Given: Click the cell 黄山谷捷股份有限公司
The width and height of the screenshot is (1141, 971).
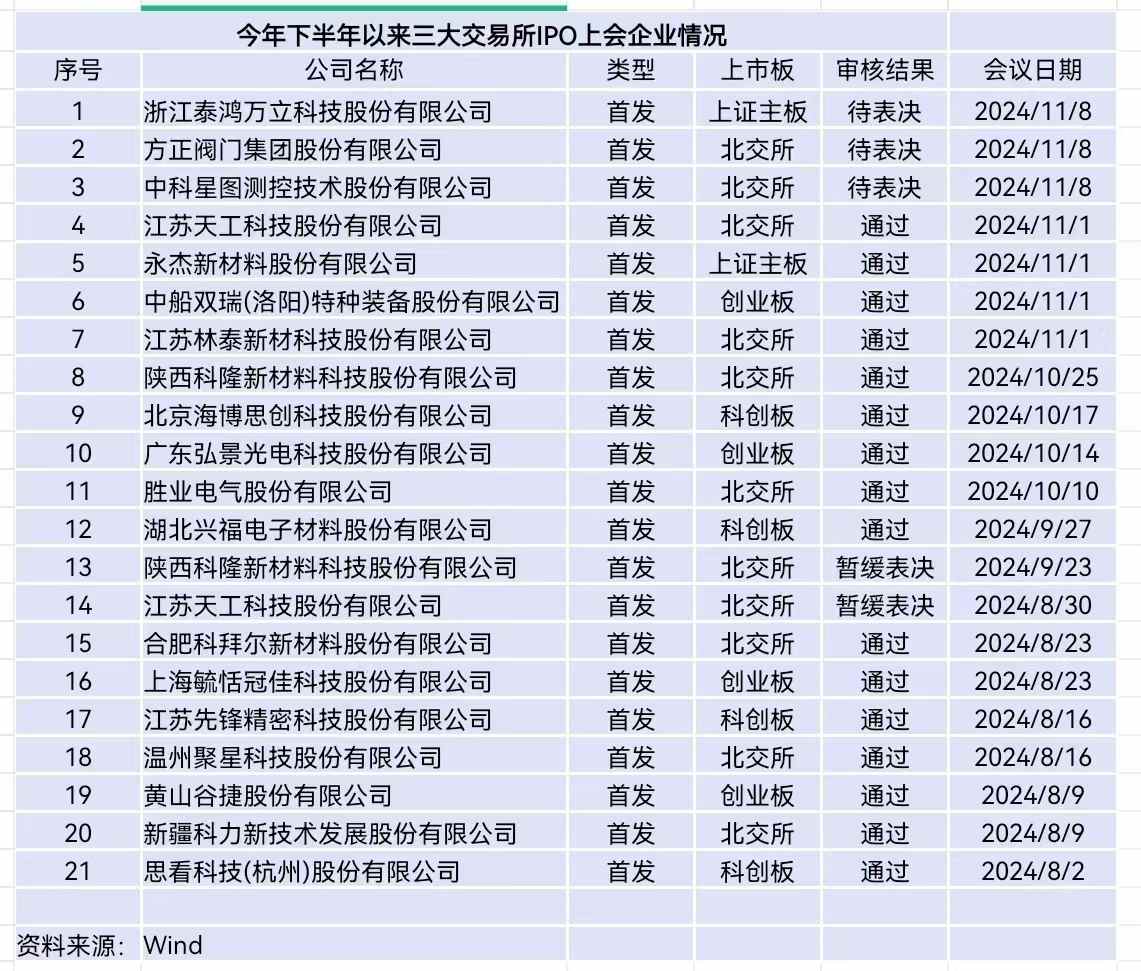Looking at the screenshot, I should [354, 795].
